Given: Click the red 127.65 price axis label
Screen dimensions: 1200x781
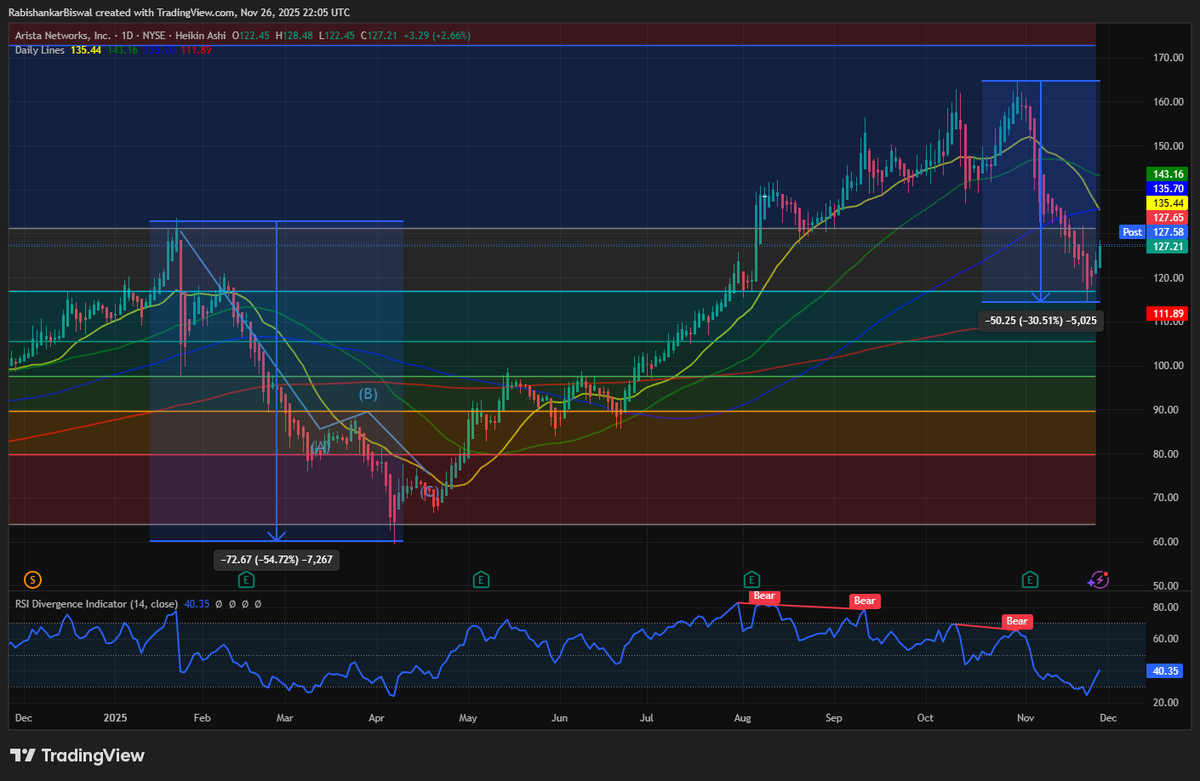Looking at the screenshot, I should click(1165, 217).
